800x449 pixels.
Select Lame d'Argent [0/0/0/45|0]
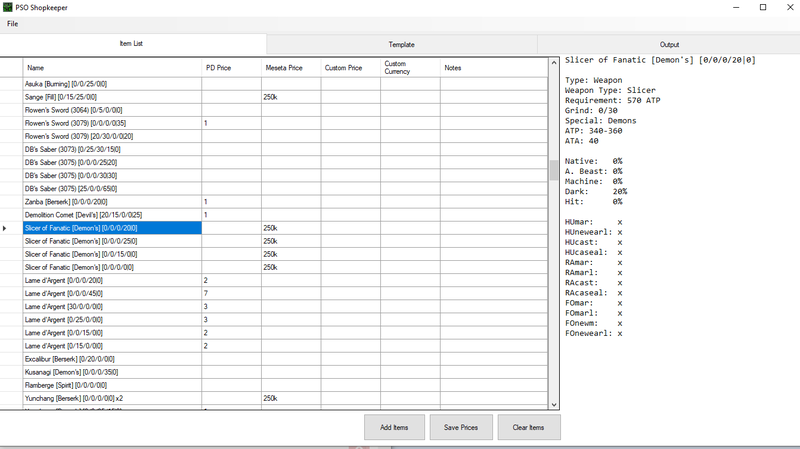point(112,293)
